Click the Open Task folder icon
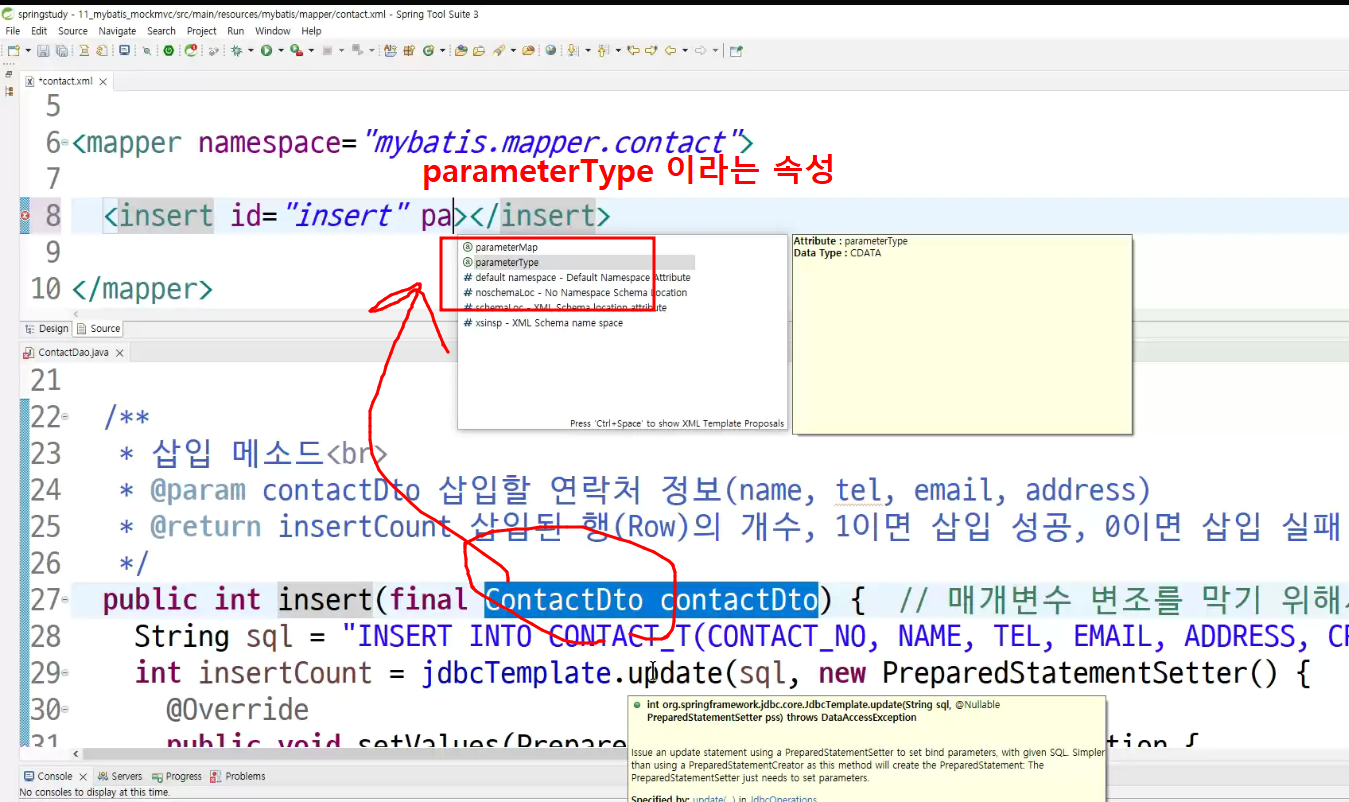Image resolution: width=1349 pixels, height=802 pixels. coord(479,50)
